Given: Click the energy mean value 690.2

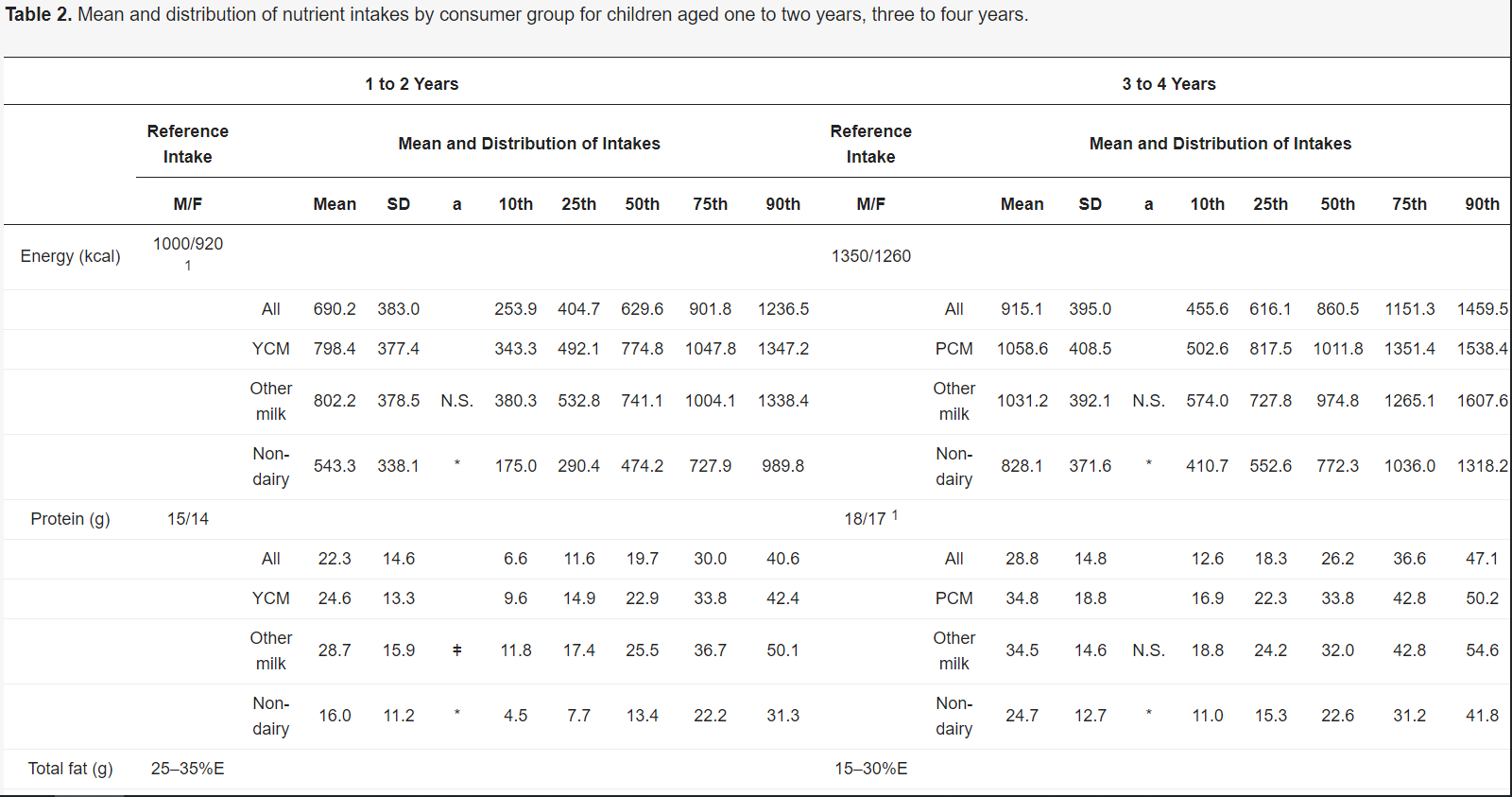Looking at the screenshot, I should 335,309.
